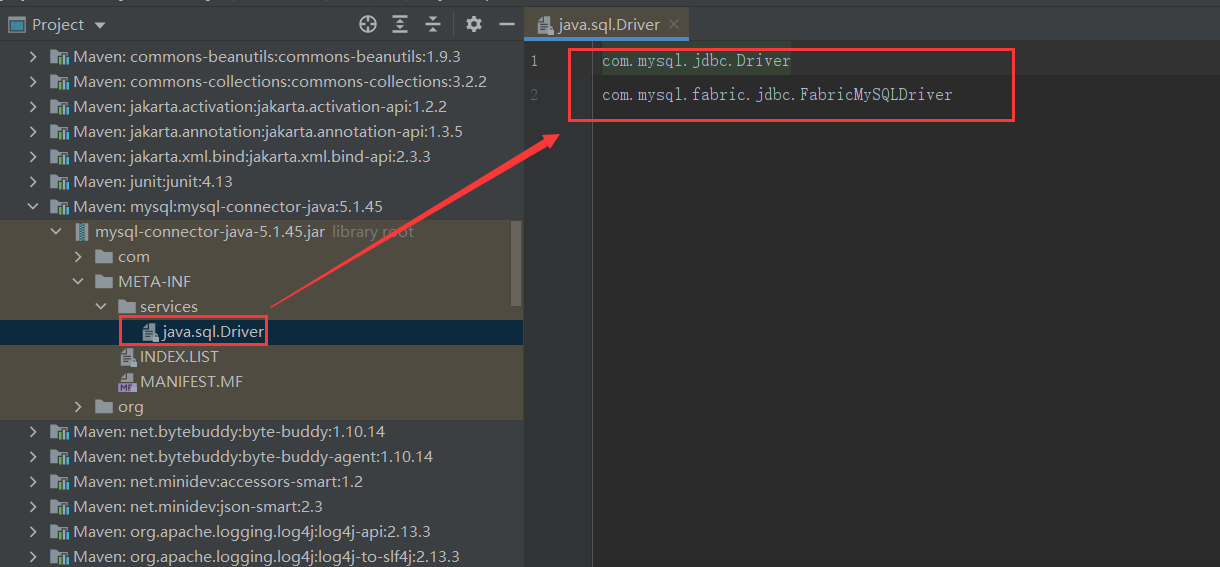Open the Project view dropdown
Image resolution: width=1220 pixels, height=567 pixels.
99,24
